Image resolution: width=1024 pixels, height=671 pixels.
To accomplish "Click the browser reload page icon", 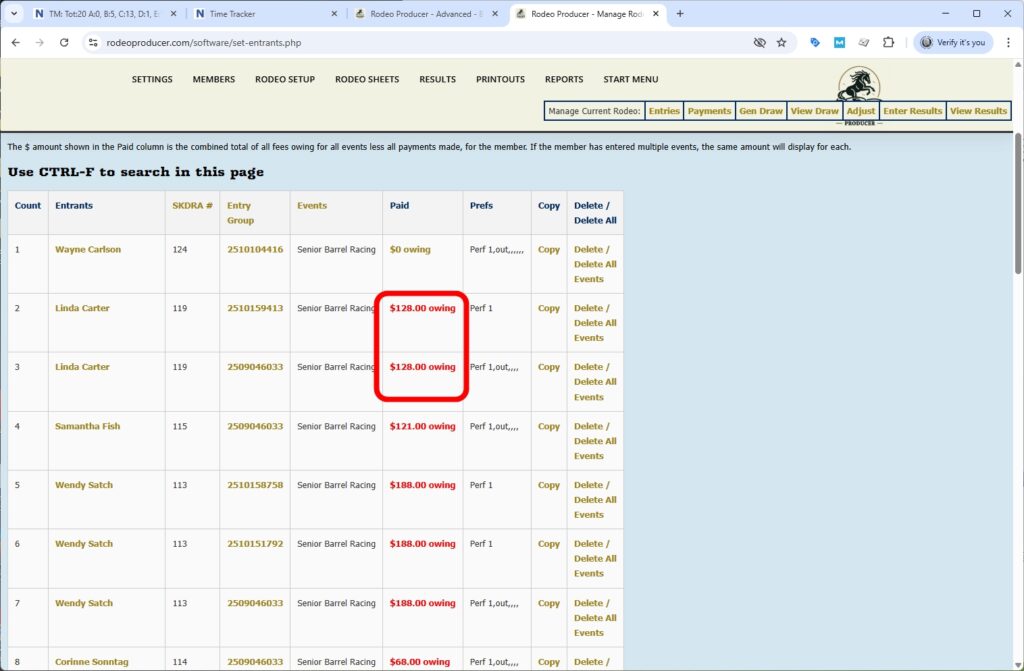I will pos(64,43).
